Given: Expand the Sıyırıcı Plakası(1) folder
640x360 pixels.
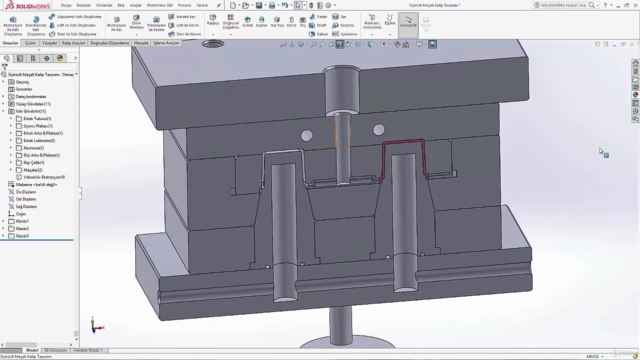Looking at the screenshot, I should click(x=11, y=126).
